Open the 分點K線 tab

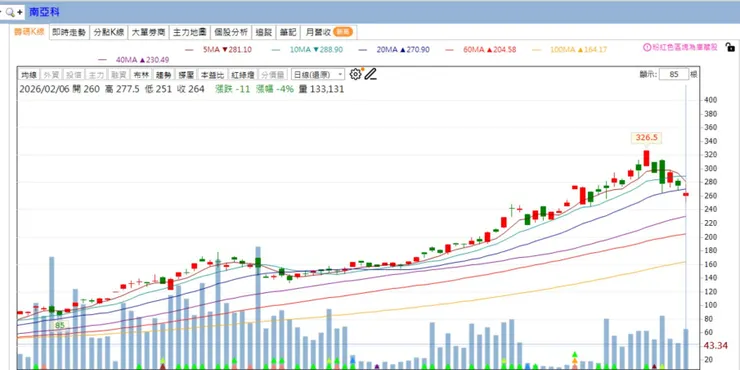[109, 33]
